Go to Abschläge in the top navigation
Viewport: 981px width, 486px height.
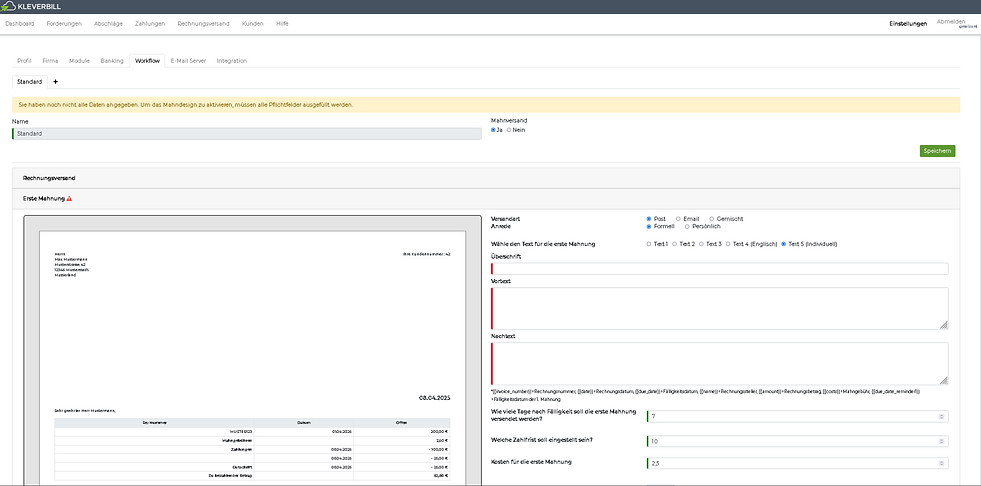pos(108,24)
